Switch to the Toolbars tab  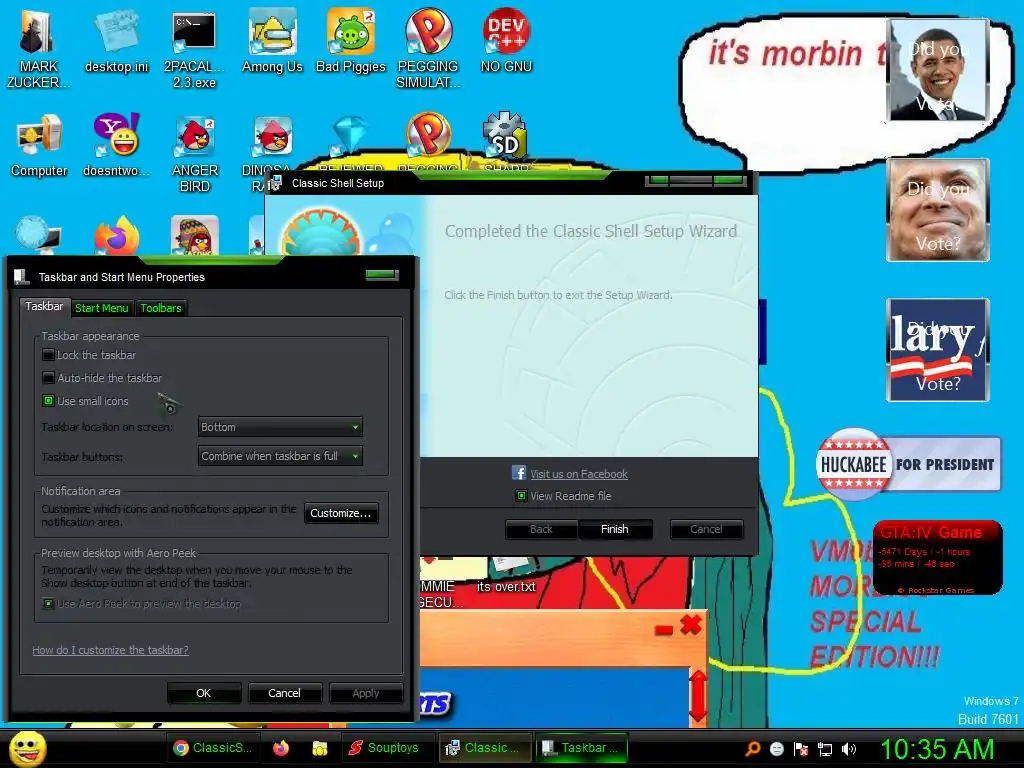pyautogui.click(x=161, y=308)
